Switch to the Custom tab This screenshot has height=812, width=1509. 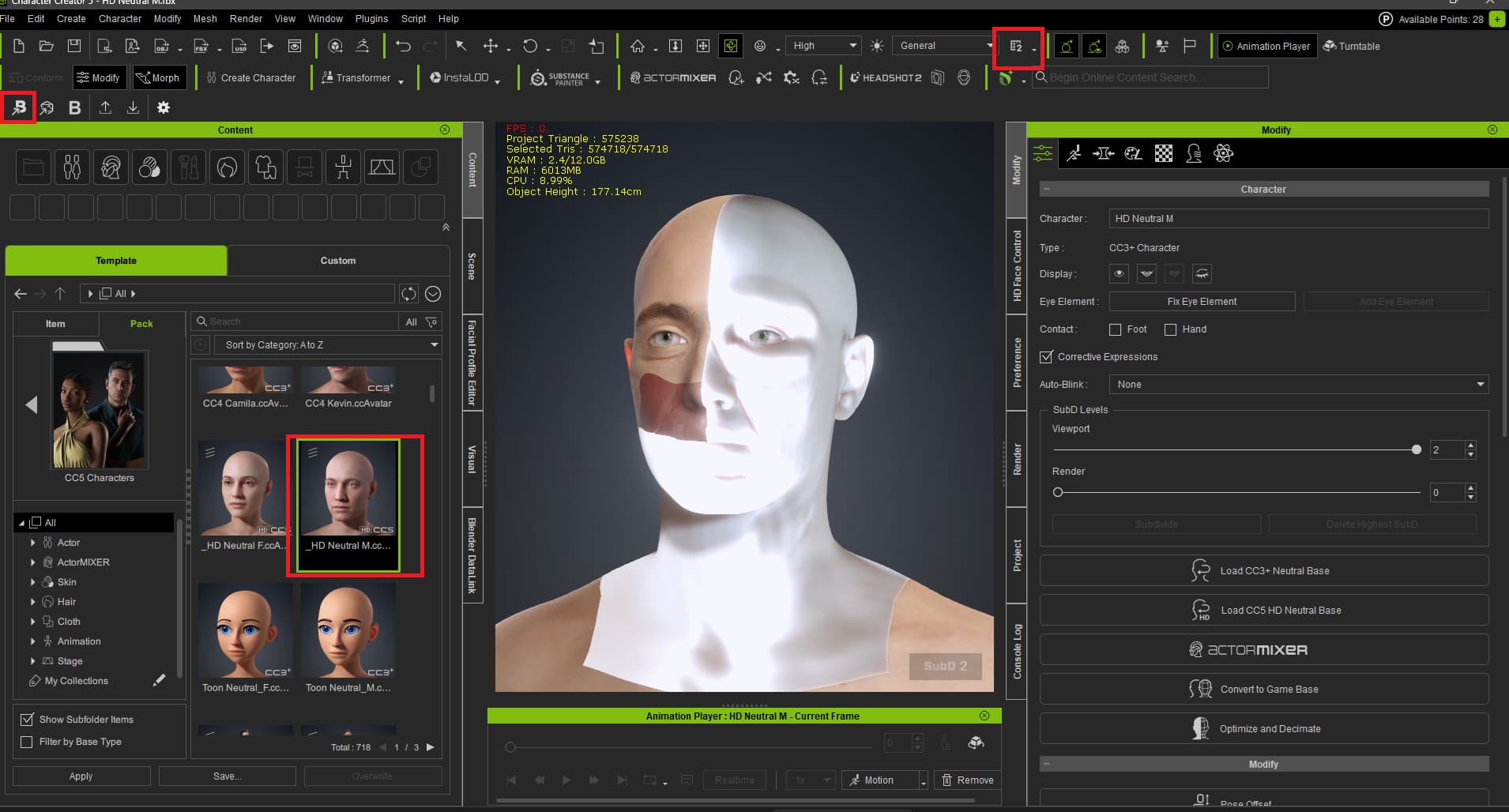[x=338, y=261]
